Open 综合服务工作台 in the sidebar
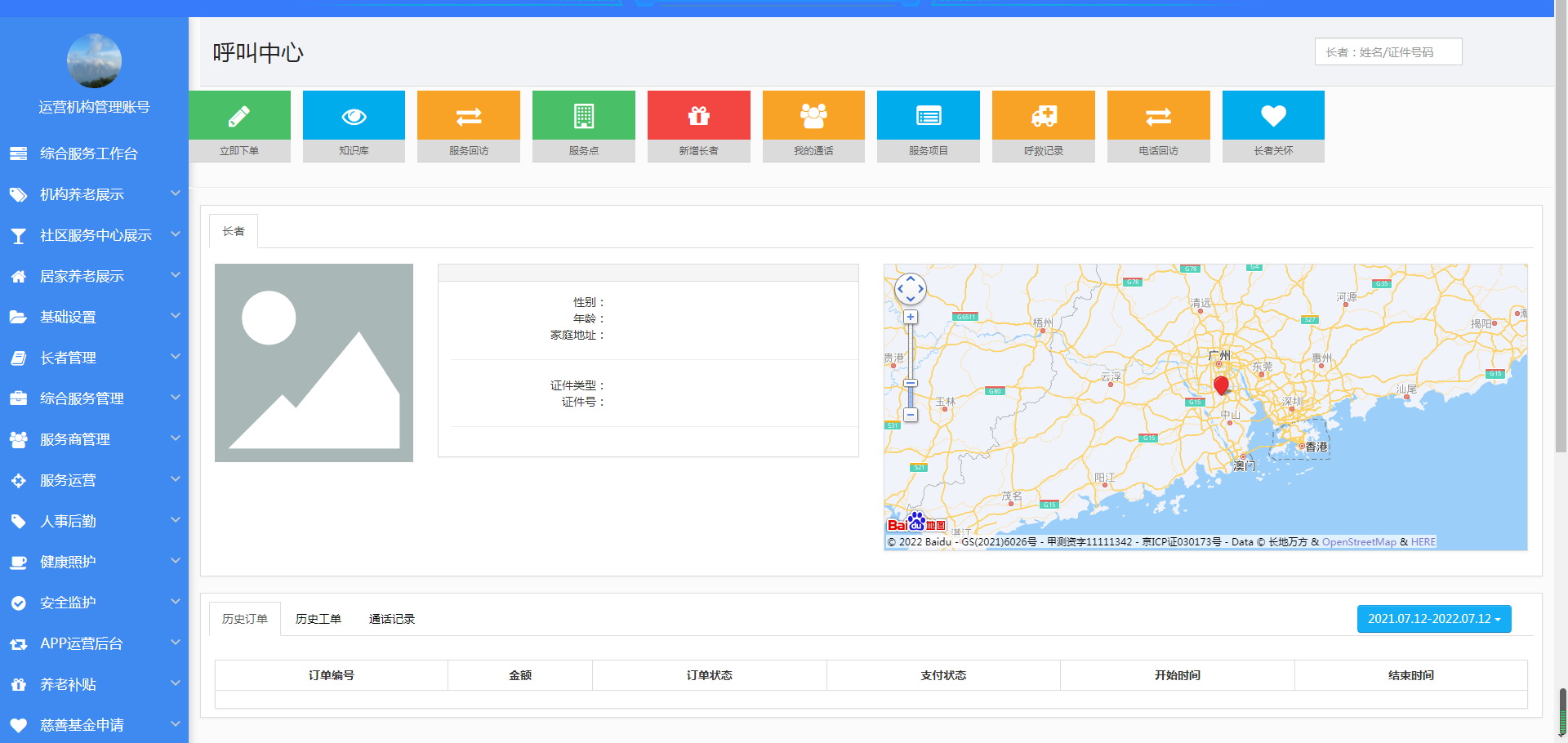Image resolution: width=1568 pixels, height=743 pixels. pyautogui.click(x=88, y=153)
